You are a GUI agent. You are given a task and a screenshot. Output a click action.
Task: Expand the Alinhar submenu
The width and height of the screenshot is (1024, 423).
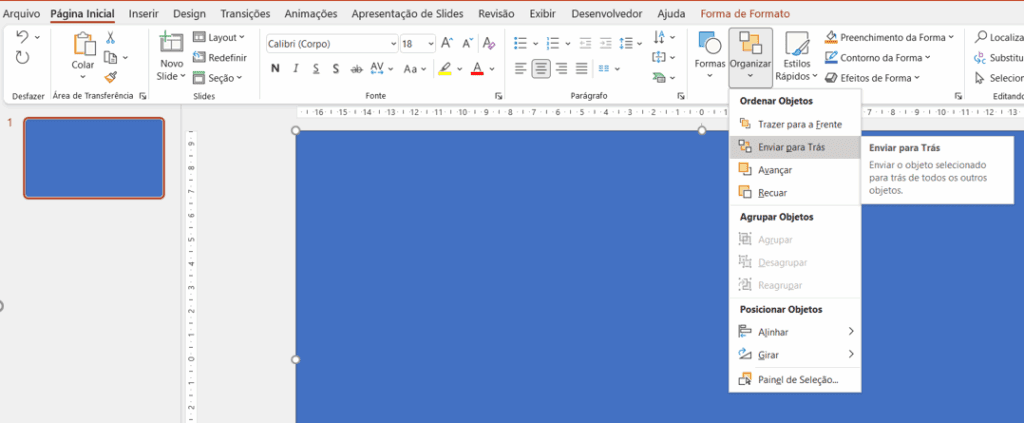click(x=795, y=332)
